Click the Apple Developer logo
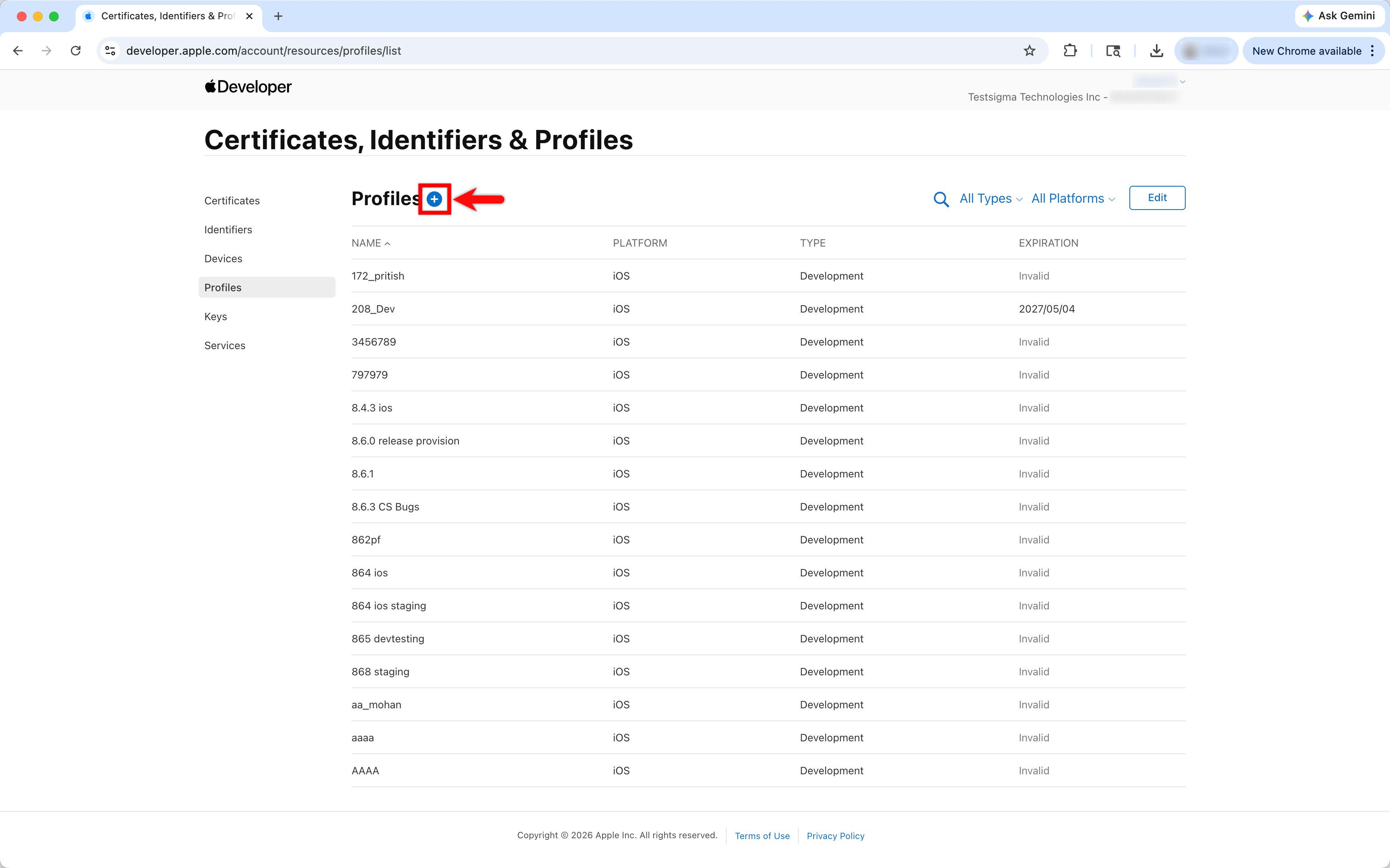 (x=248, y=87)
